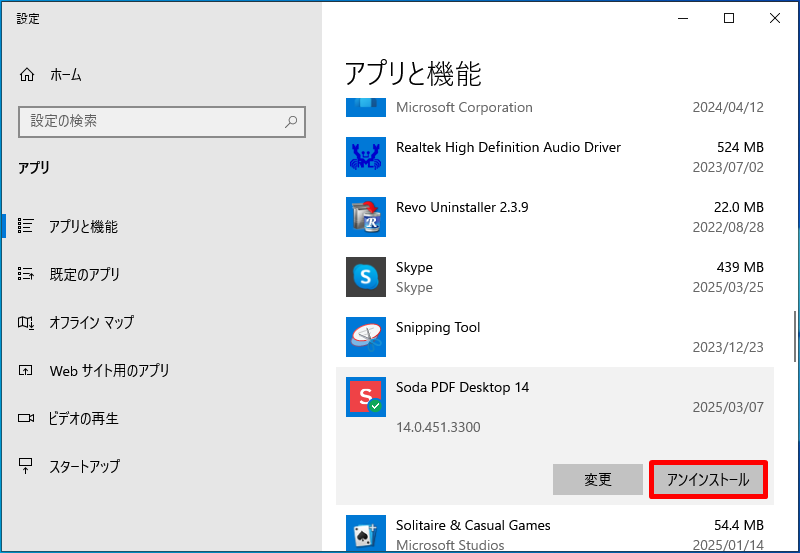Open the 既定のアプリ sidebar page

pyautogui.click(x=84, y=275)
